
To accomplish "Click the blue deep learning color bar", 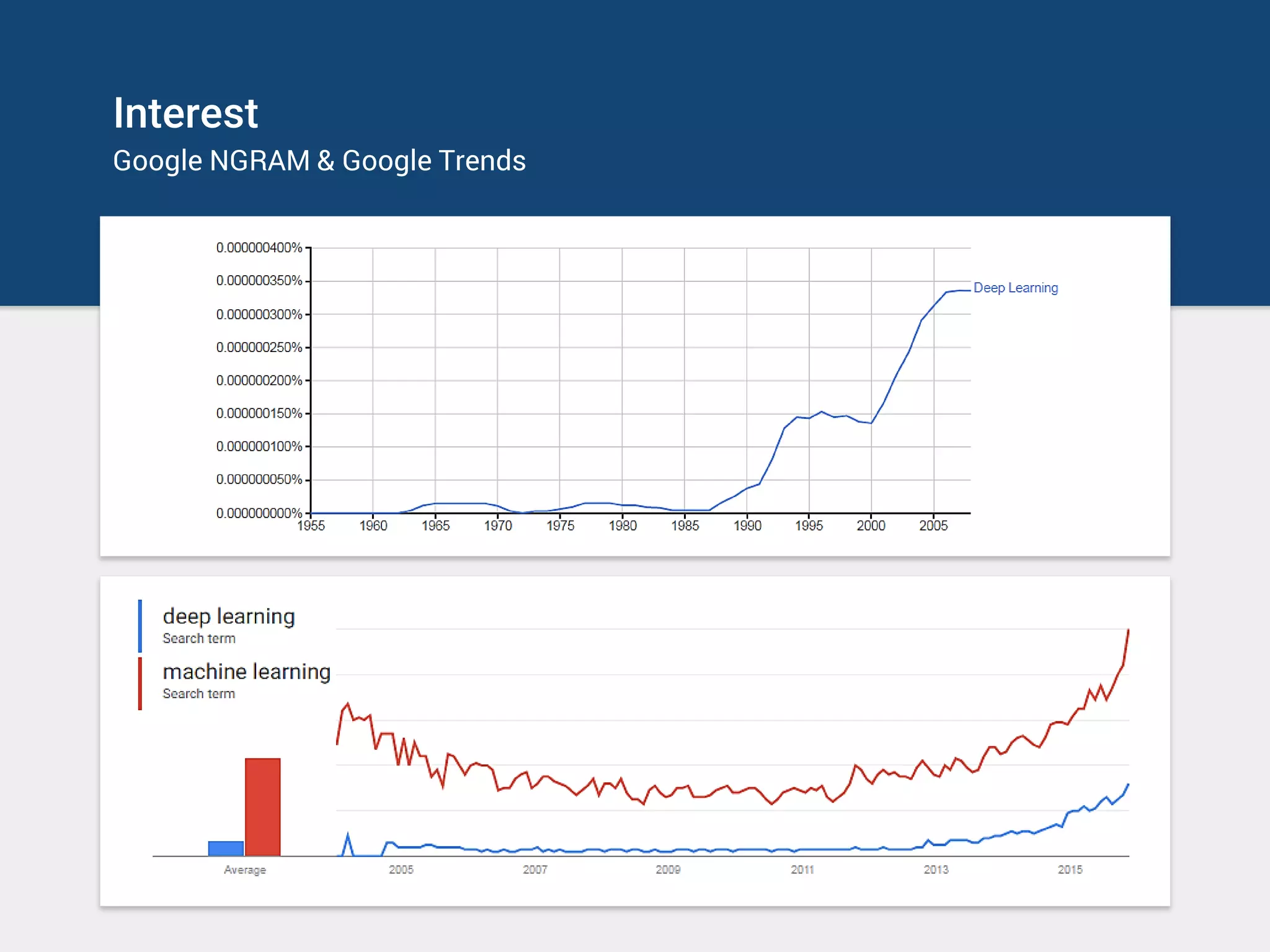I will (x=140, y=626).
